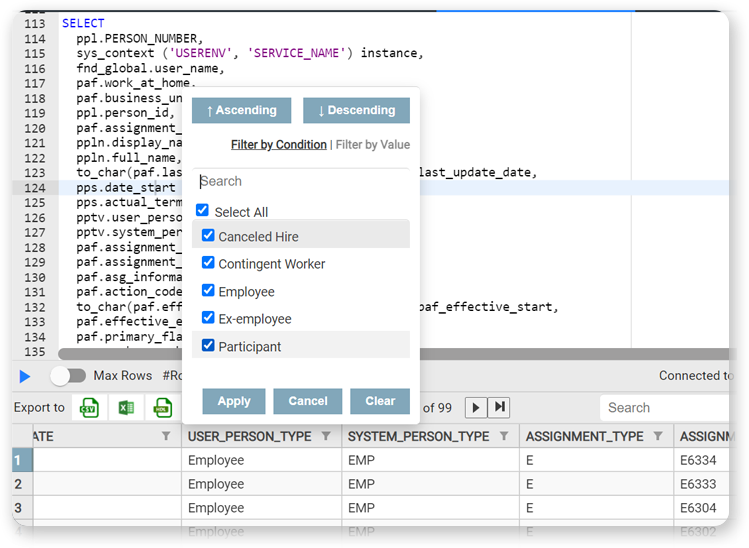Click the filter popup Search field
The image size is (749, 548).
click(x=301, y=182)
